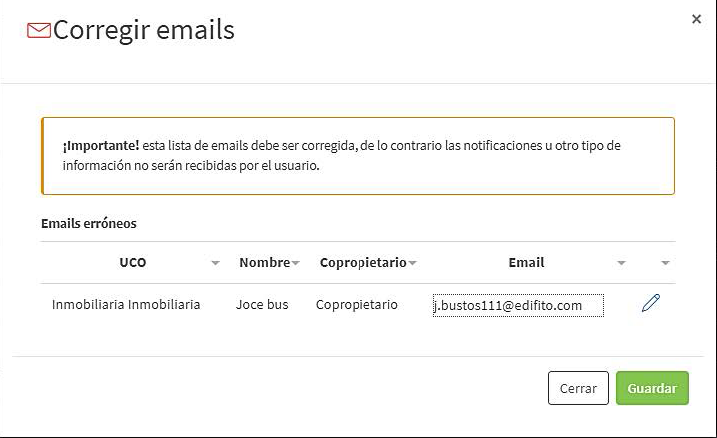The width and height of the screenshot is (717, 438).
Task: Click the rightmost arrow above the pencil column
Action: click(665, 263)
